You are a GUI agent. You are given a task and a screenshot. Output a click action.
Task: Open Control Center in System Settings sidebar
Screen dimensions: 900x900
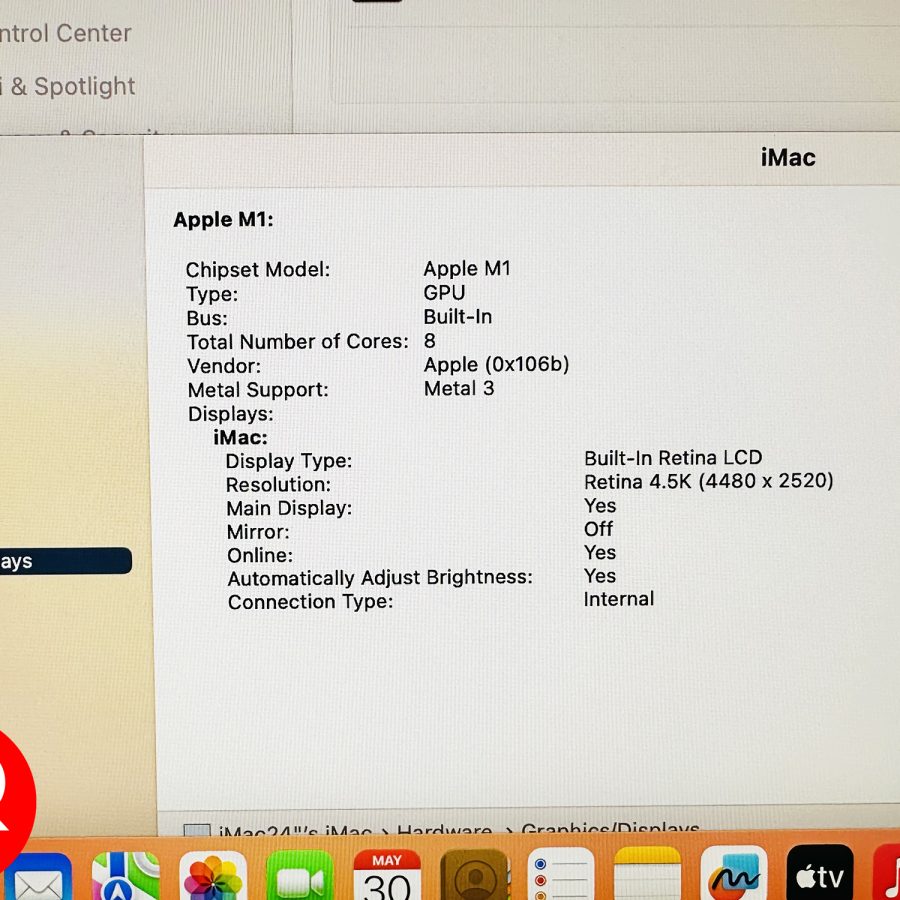point(65,33)
